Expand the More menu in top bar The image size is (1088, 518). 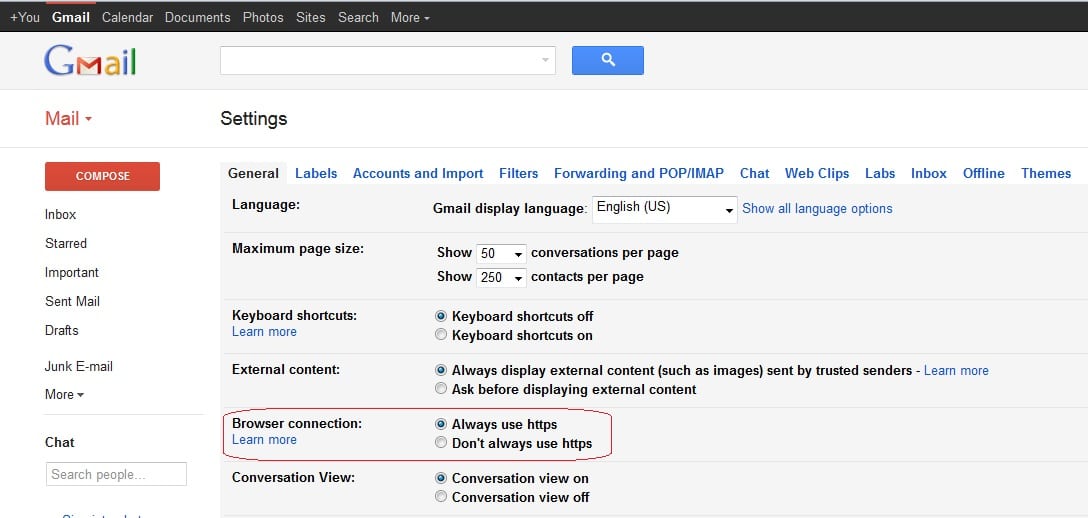point(409,17)
